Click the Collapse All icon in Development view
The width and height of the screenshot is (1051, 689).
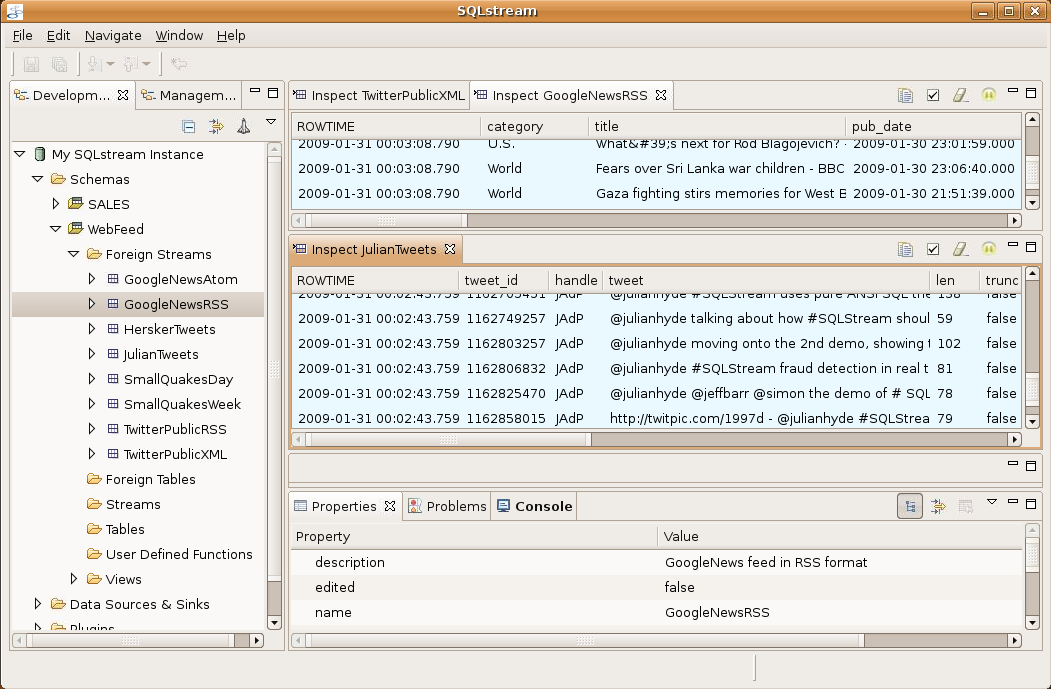(189, 126)
